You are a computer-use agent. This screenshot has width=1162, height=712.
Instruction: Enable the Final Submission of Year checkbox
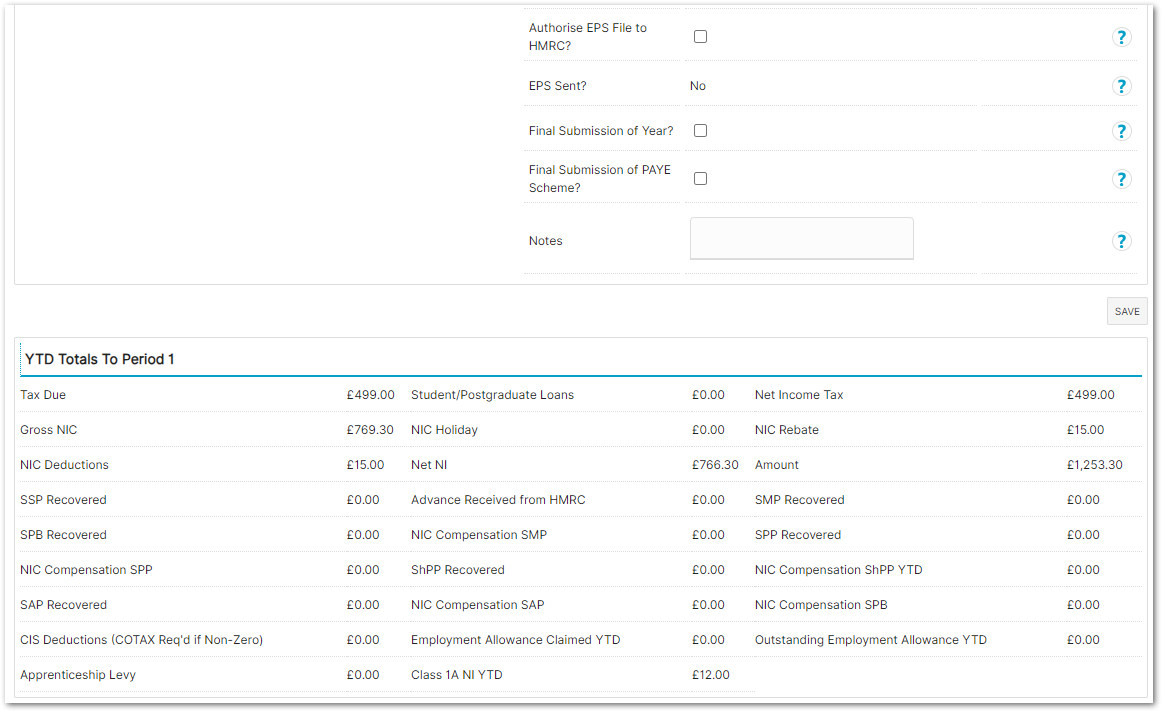click(700, 131)
